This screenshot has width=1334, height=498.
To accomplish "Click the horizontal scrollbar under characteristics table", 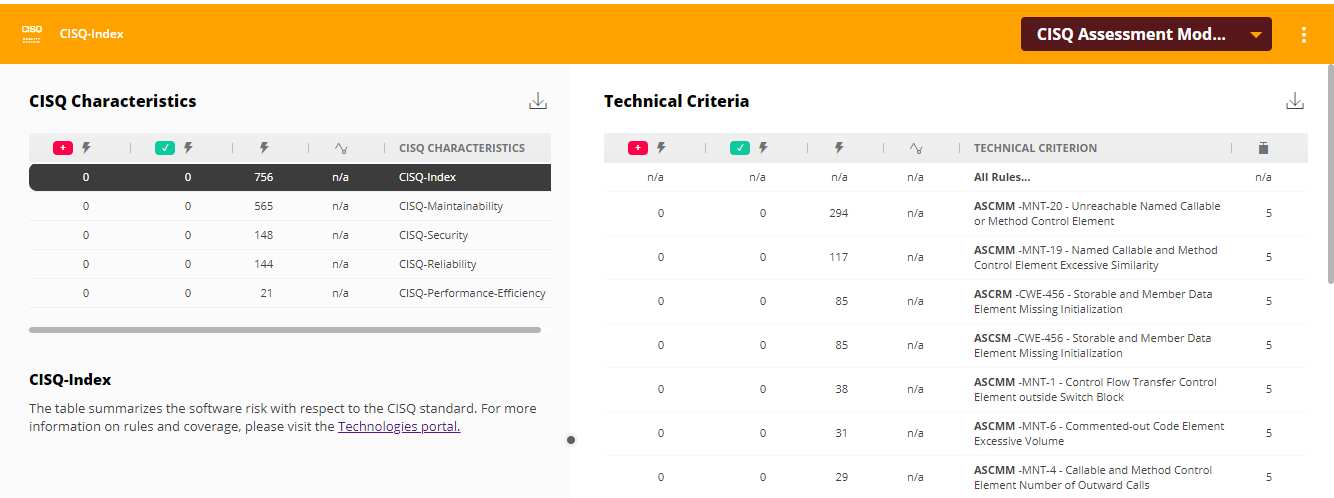I will [x=285, y=329].
